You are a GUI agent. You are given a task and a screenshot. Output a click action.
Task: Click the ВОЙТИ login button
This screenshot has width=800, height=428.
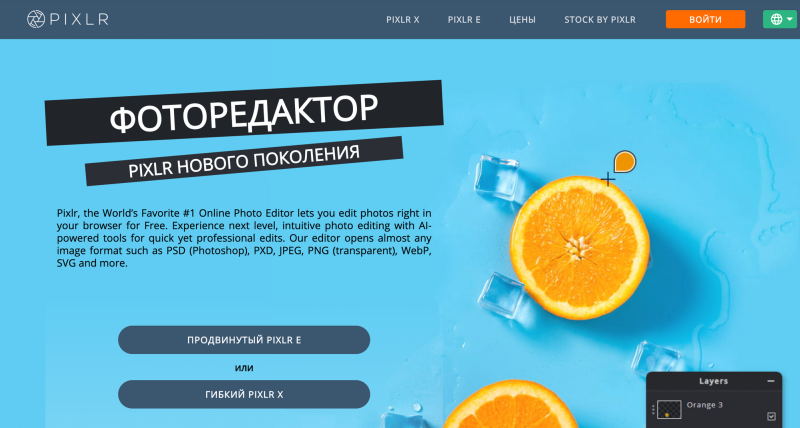[x=705, y=19]
